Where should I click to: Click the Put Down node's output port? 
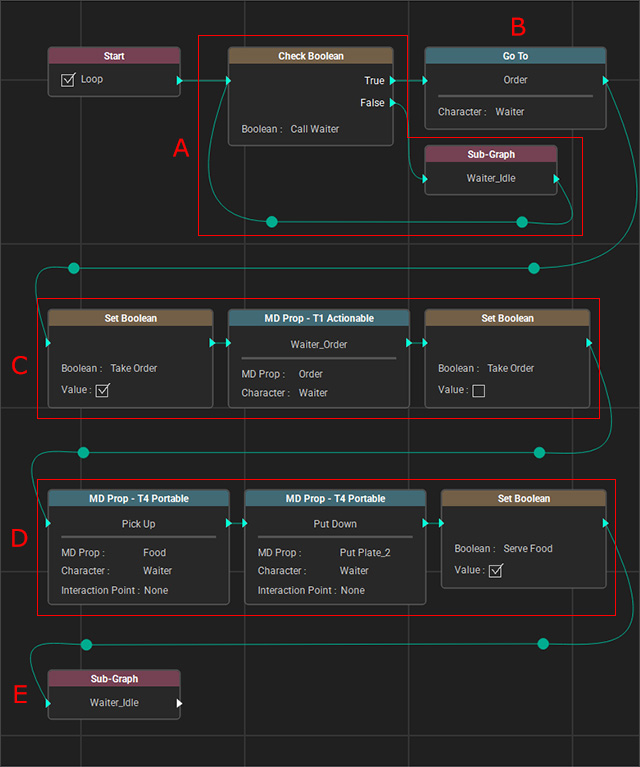[x=425, y=523]
